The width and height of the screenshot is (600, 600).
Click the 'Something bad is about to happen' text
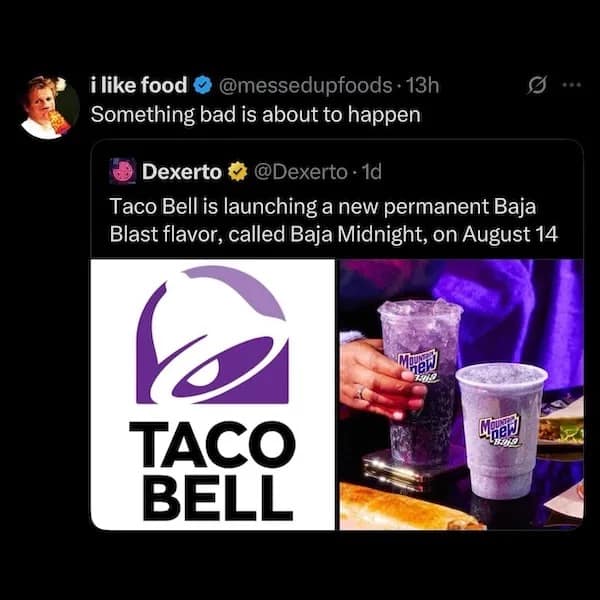[256, 114]
